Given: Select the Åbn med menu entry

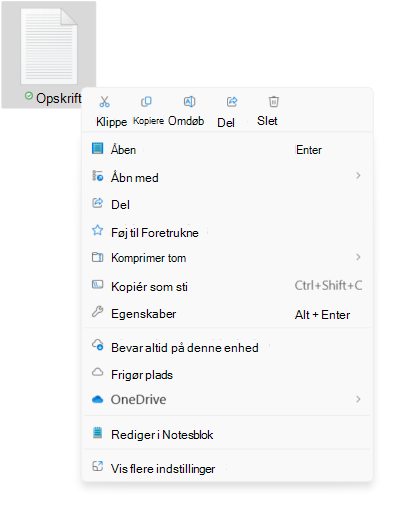Looking at the screenshot, I should (227, 177).
